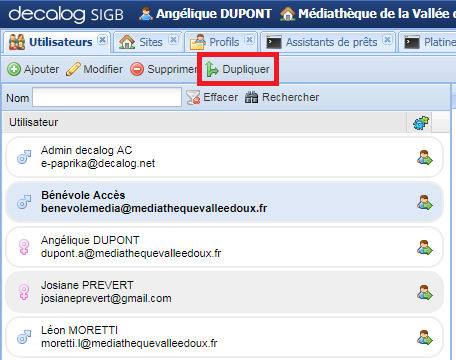Screen dimensions: 456x360
Task: Open the column settings gear icon
Action: (x=421, y=123)
